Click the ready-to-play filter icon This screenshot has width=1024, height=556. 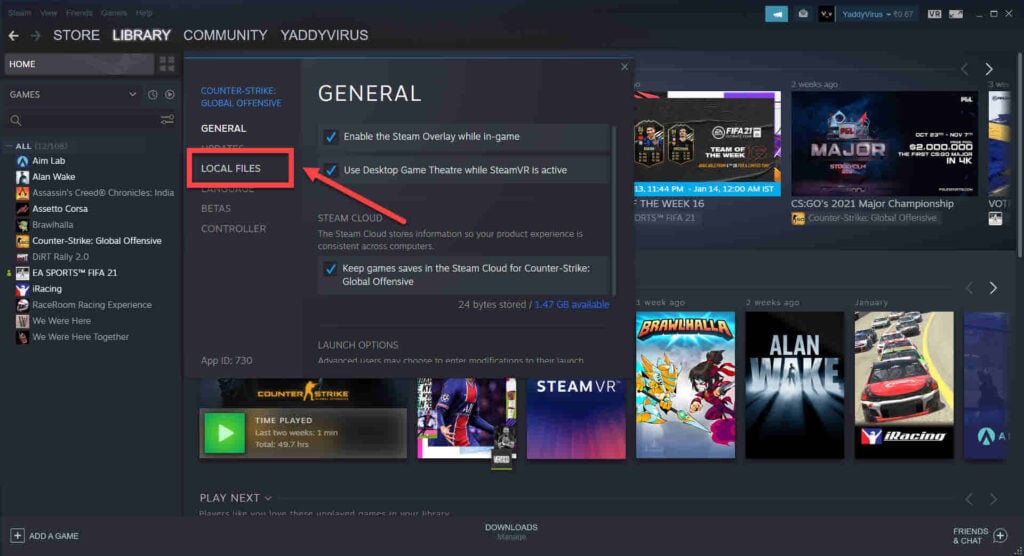tap(170, 95)
